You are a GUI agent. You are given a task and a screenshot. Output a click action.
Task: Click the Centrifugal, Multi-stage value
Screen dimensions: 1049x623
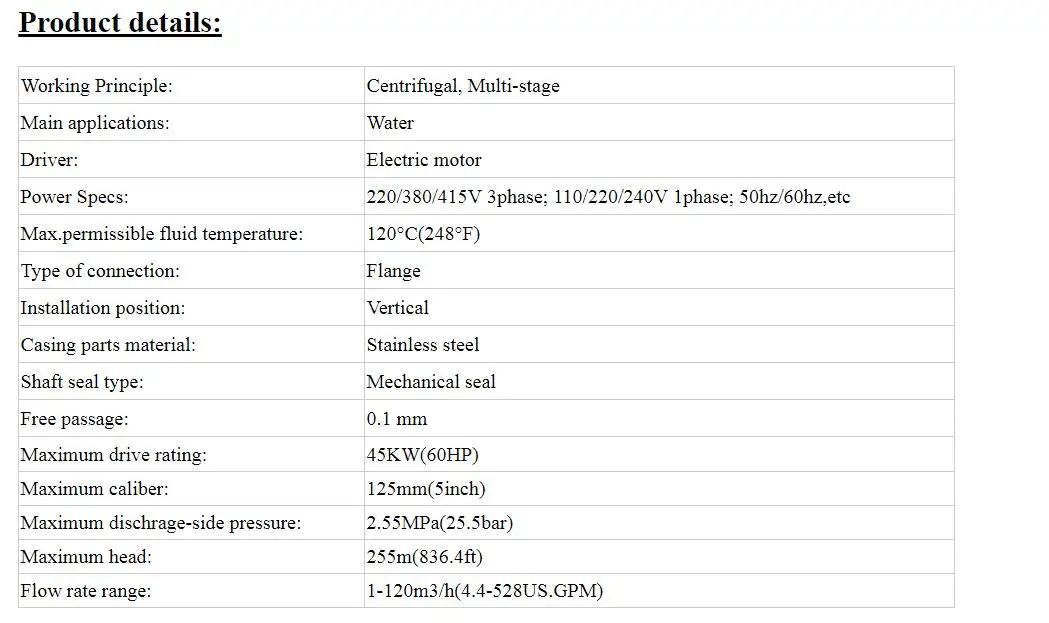click(463, 86)
